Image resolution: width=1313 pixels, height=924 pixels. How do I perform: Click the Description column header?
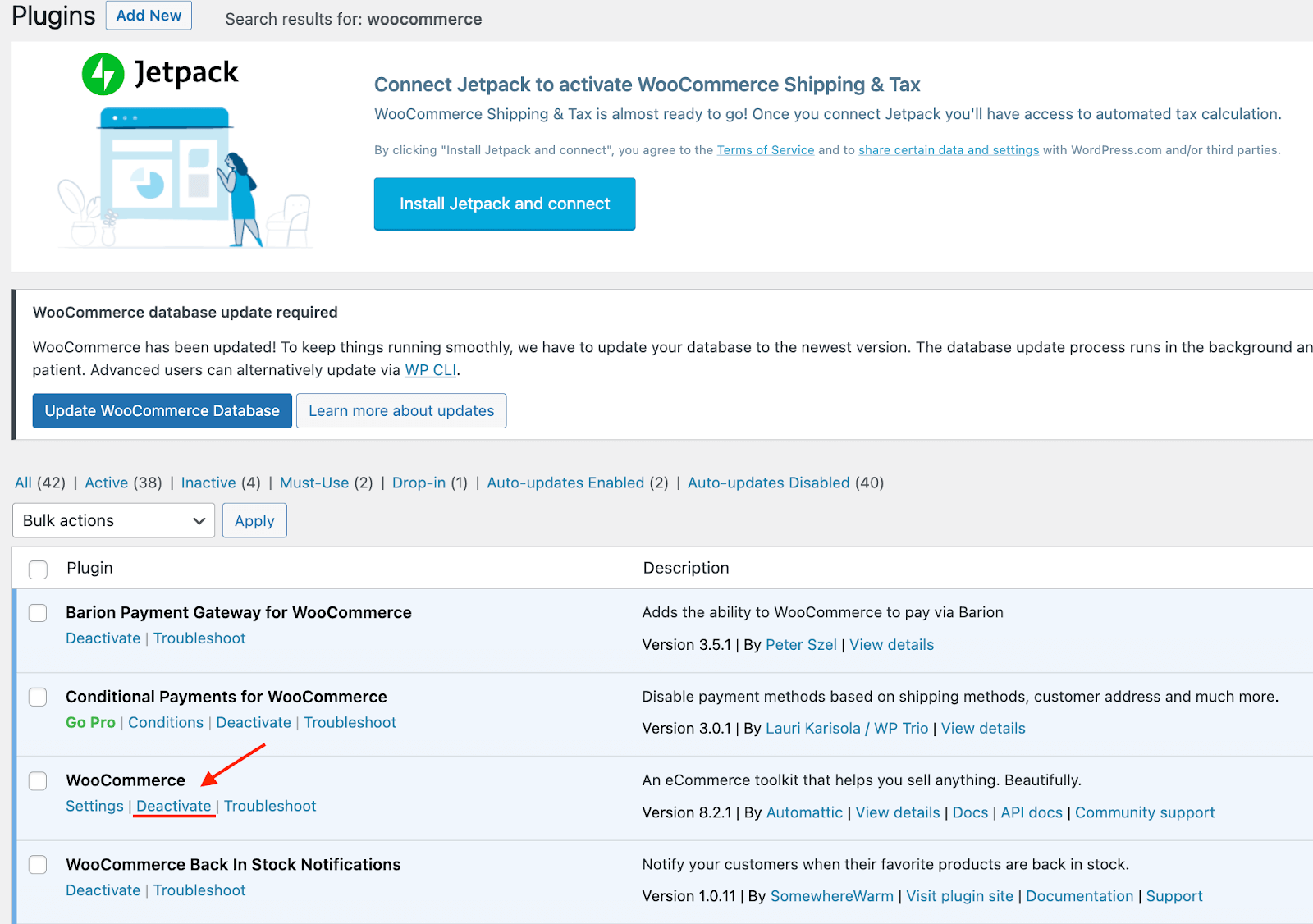(686, 568)
